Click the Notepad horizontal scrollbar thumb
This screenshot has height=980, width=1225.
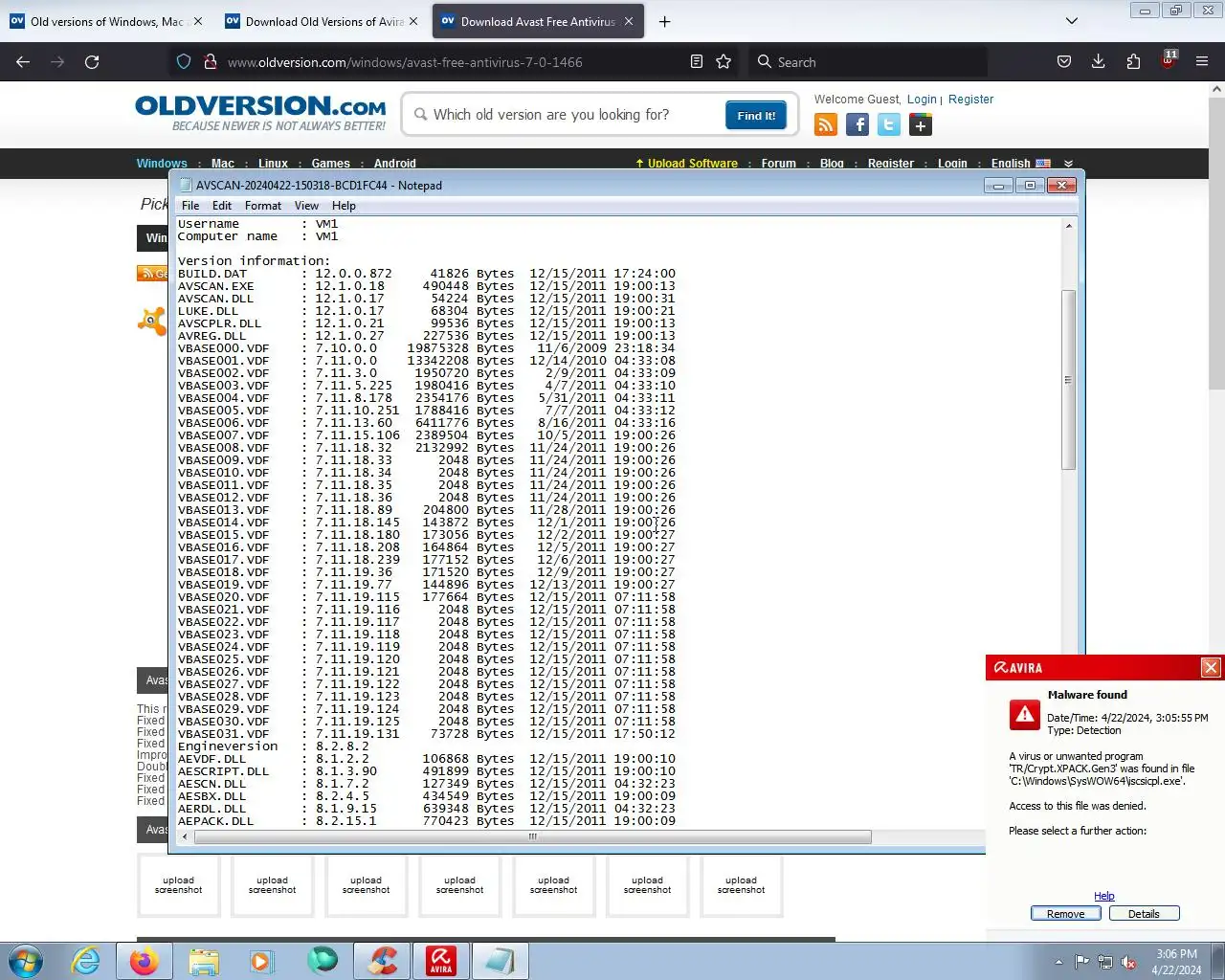coord(533,836)
